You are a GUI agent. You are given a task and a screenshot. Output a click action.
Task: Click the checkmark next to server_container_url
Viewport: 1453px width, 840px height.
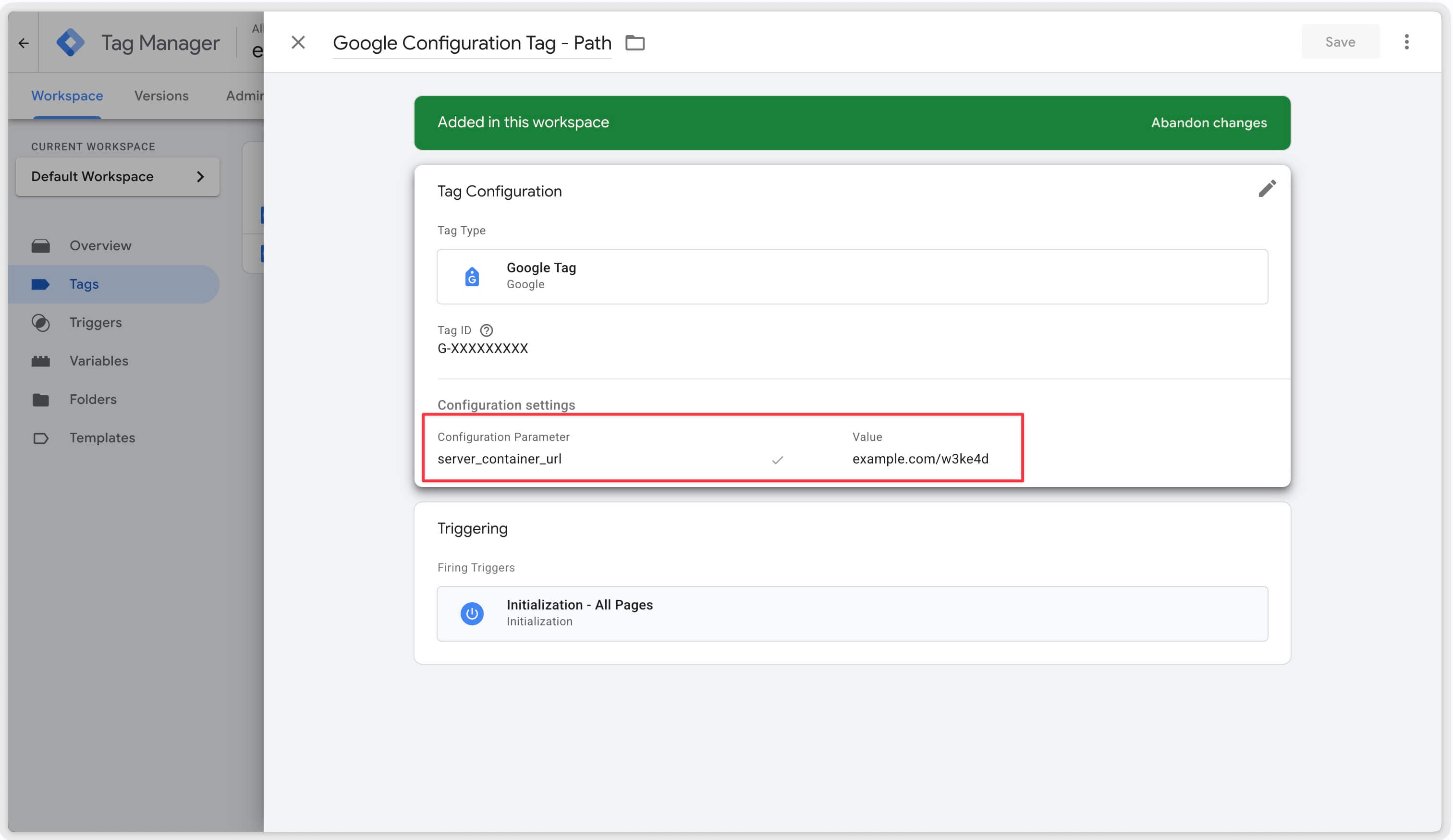[x=777, y=460]
